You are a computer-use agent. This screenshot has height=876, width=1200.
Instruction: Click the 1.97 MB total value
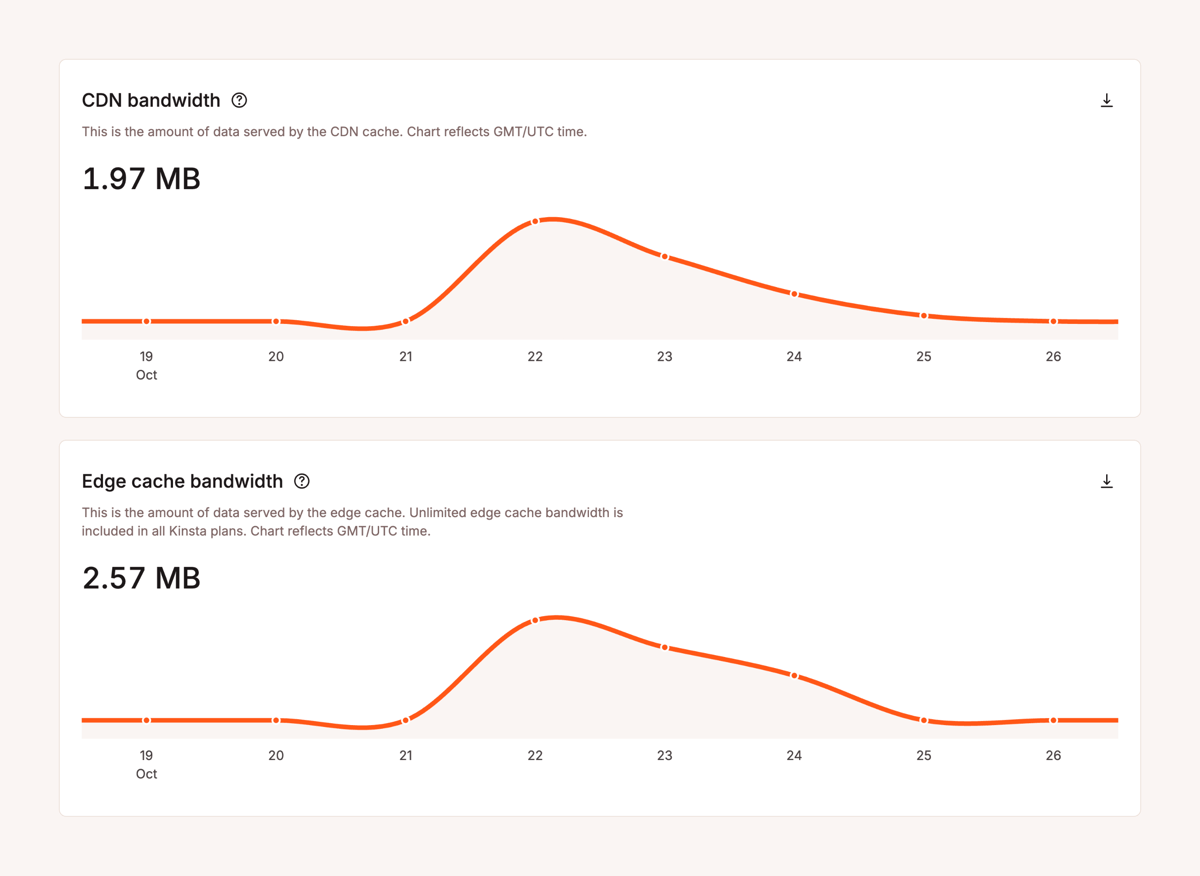point(141,178)
